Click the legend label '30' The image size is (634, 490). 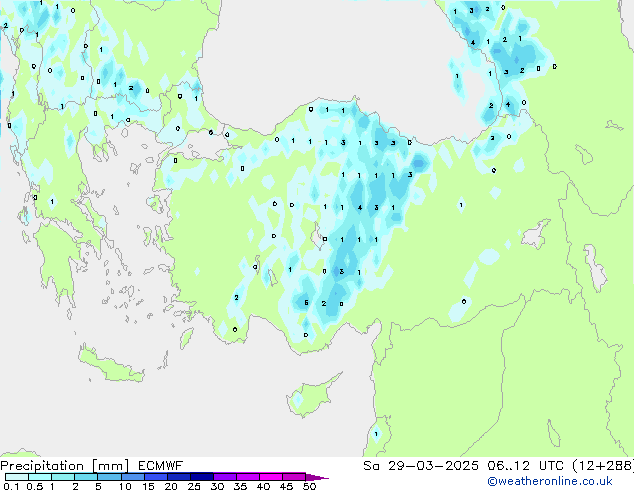point(217,486)
